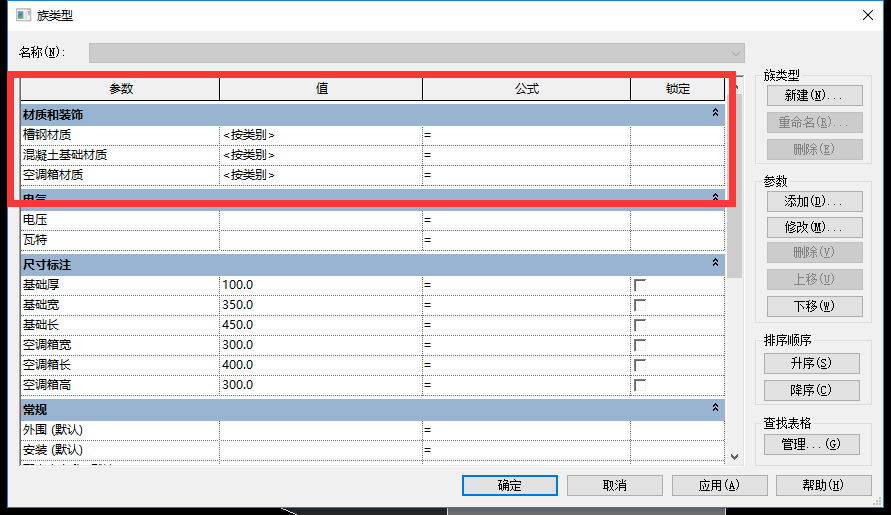This screenshot has height=515, width=891.
Task: Click the 锁定 column header
Action: tap(677, 89)
